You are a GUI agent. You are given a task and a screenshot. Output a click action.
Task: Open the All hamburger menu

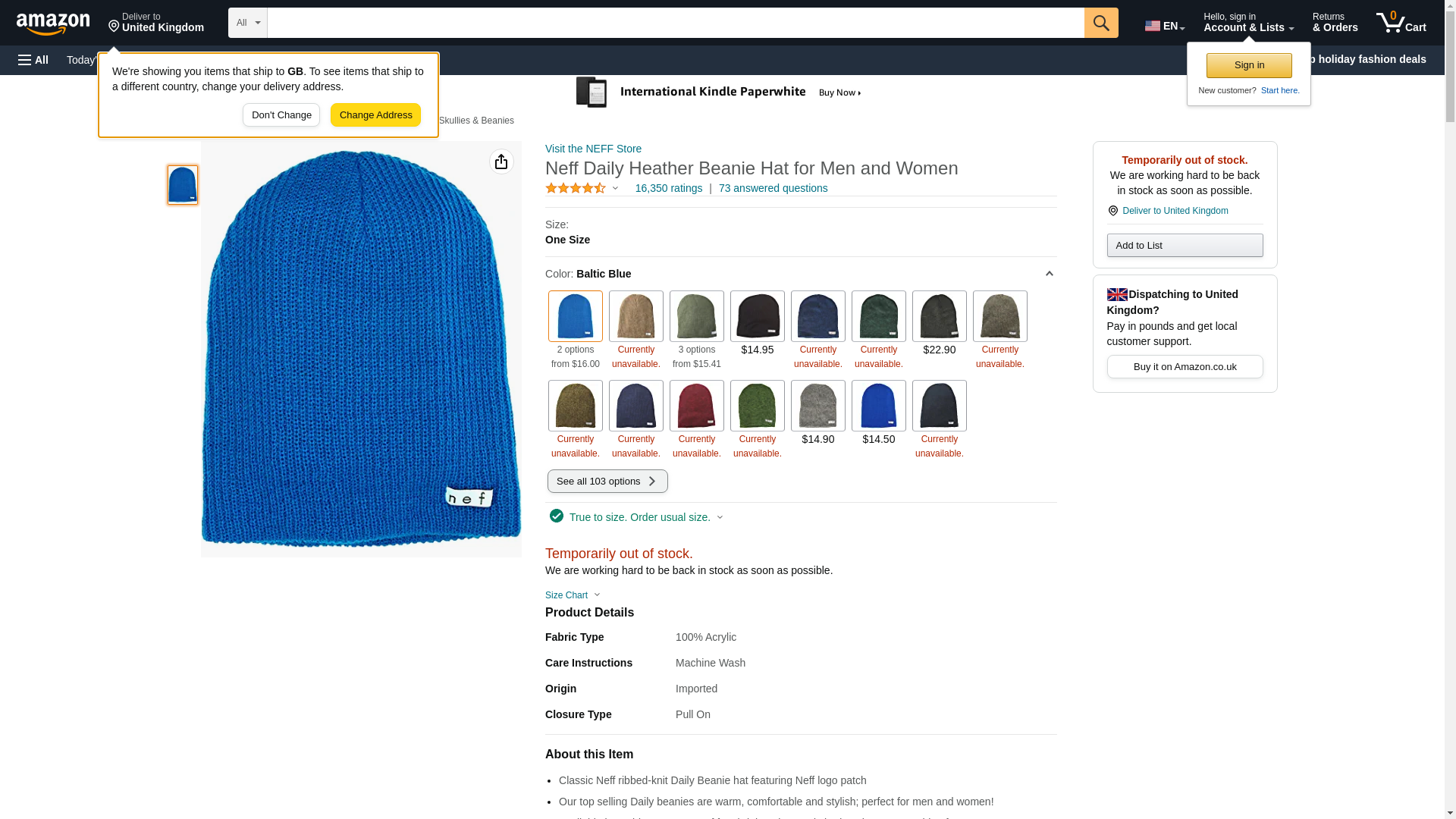[x=33, y=60]
